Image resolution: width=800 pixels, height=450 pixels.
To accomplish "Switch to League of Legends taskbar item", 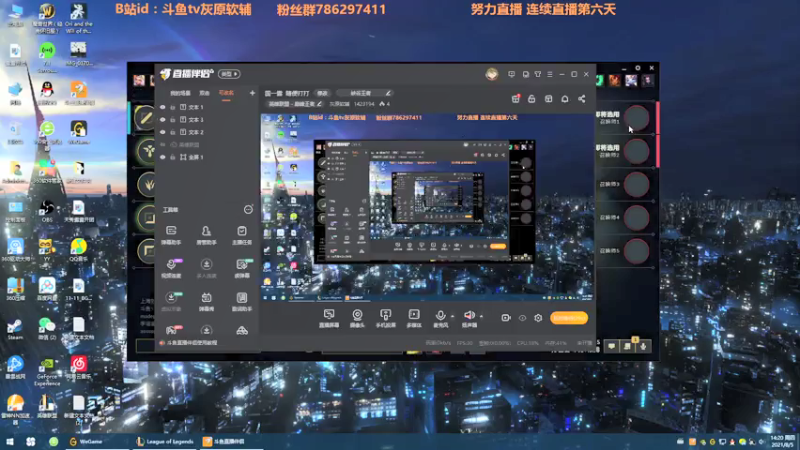I will [165, 442].
